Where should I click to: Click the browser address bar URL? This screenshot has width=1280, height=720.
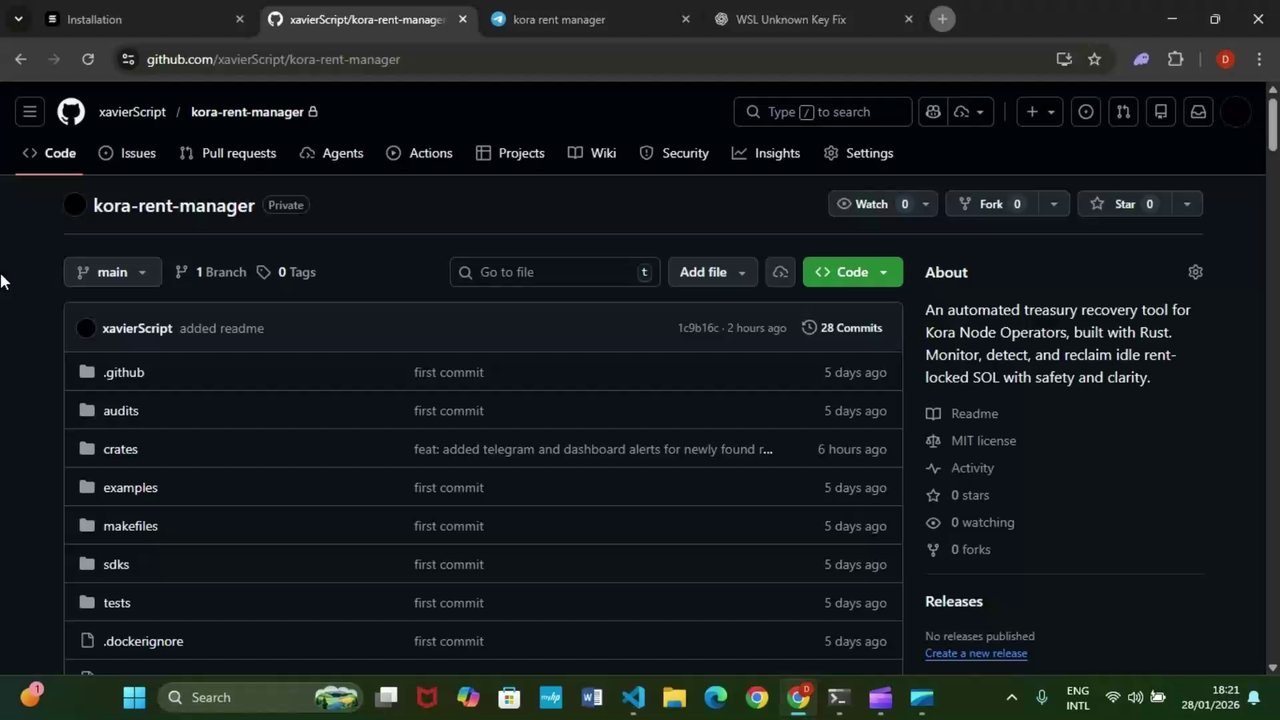(x=273, y=59)
